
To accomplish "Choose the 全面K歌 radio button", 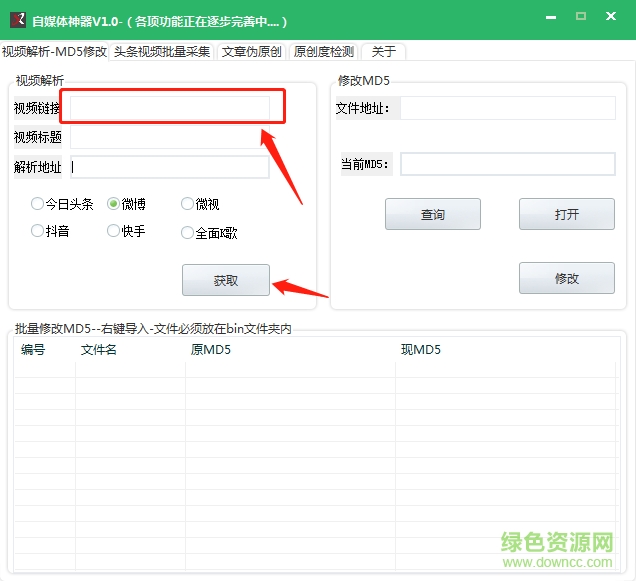I will [x=187, y=233].
